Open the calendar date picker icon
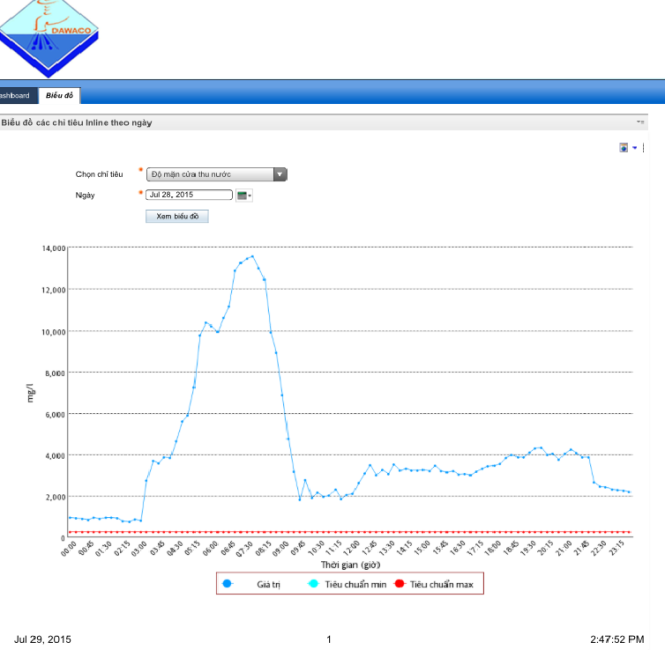 244,195
